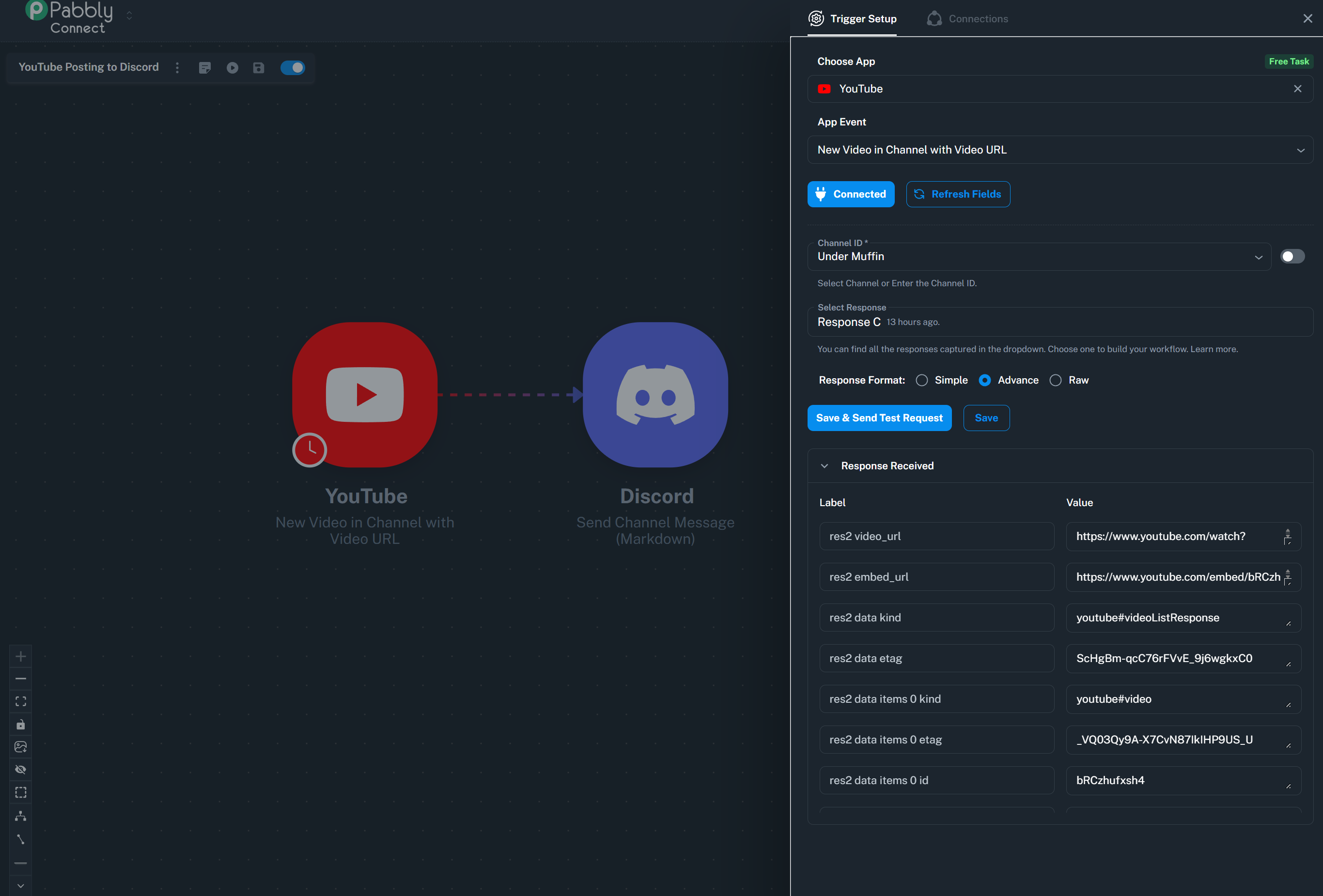The image size is (1323, 896).
Task: Click the res2 data items 0 id label
Action: [x=936, y=780]
